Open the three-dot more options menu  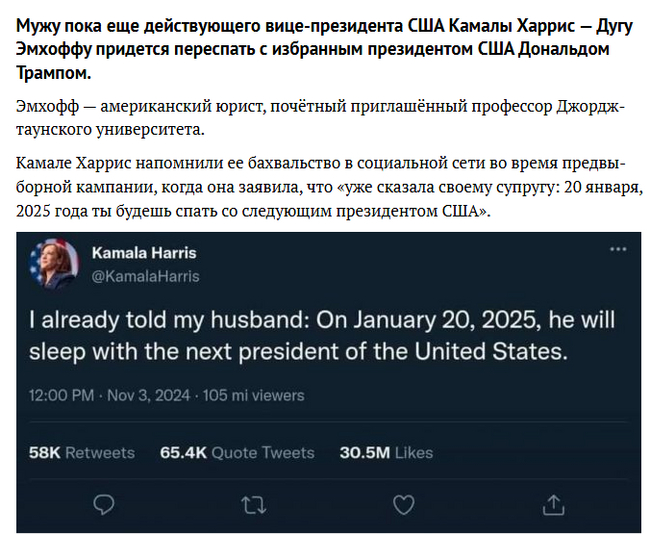click(x=620, y=249)
